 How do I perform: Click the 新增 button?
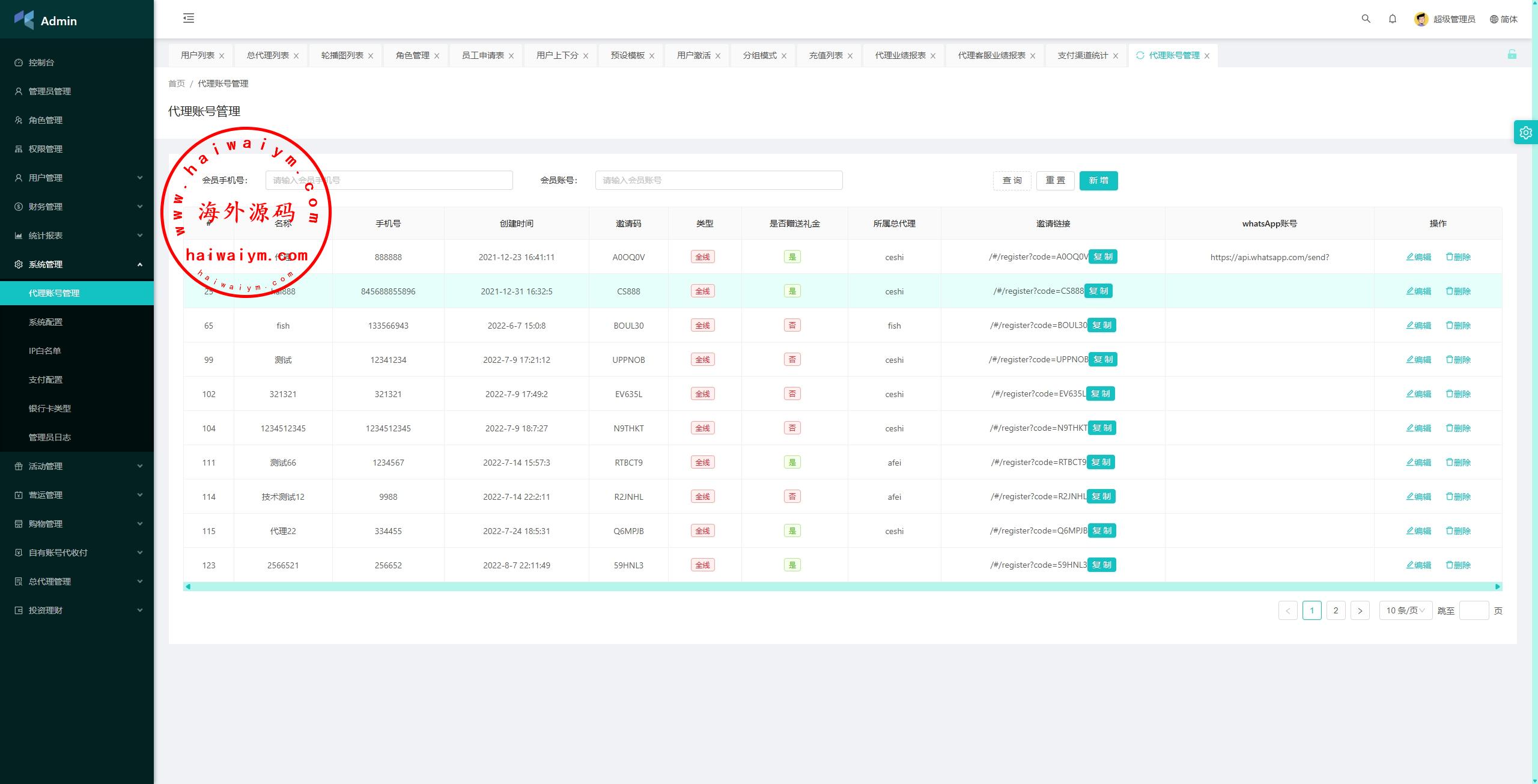point(1098,181)
